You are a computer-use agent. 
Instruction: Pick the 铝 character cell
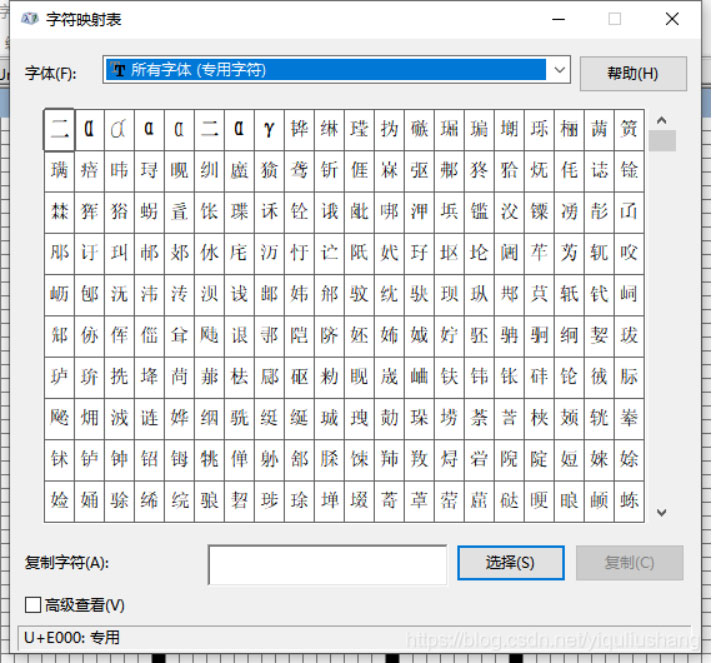tap(150, 459)
